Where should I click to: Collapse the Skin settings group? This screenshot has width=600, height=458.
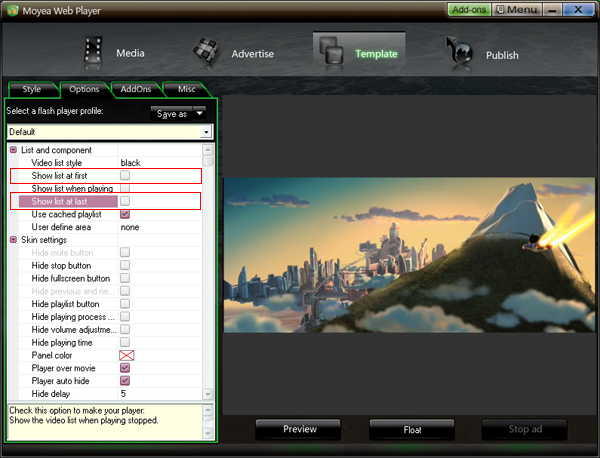tap(13, 240)
